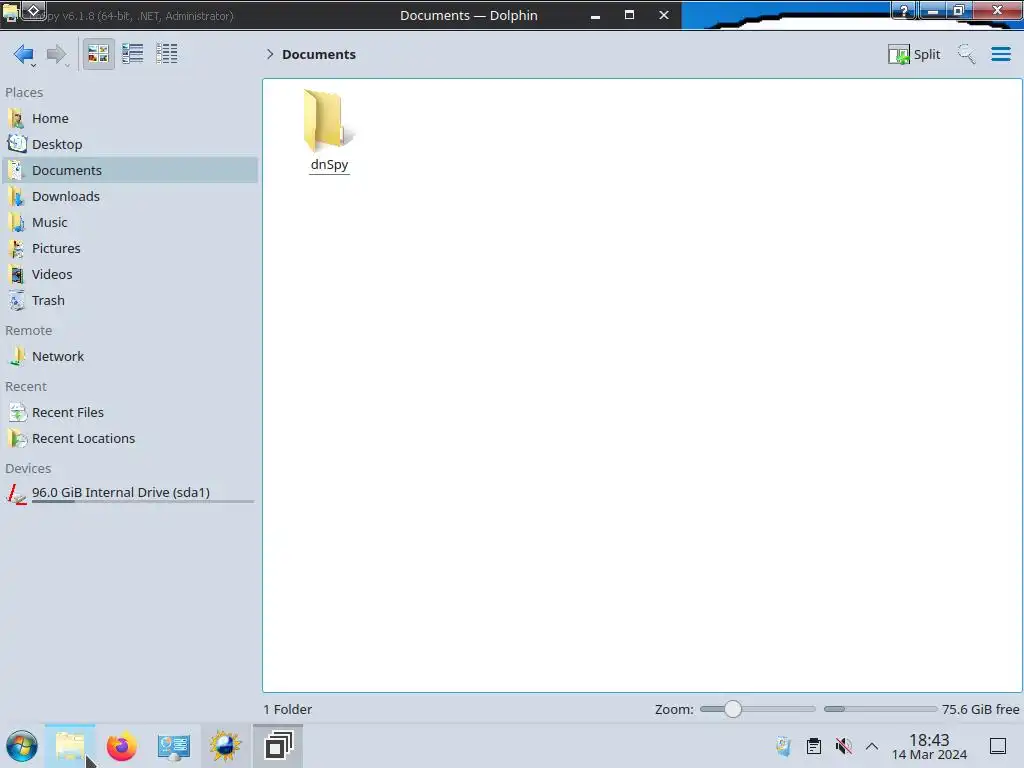Click the Music folder icon

16,223
